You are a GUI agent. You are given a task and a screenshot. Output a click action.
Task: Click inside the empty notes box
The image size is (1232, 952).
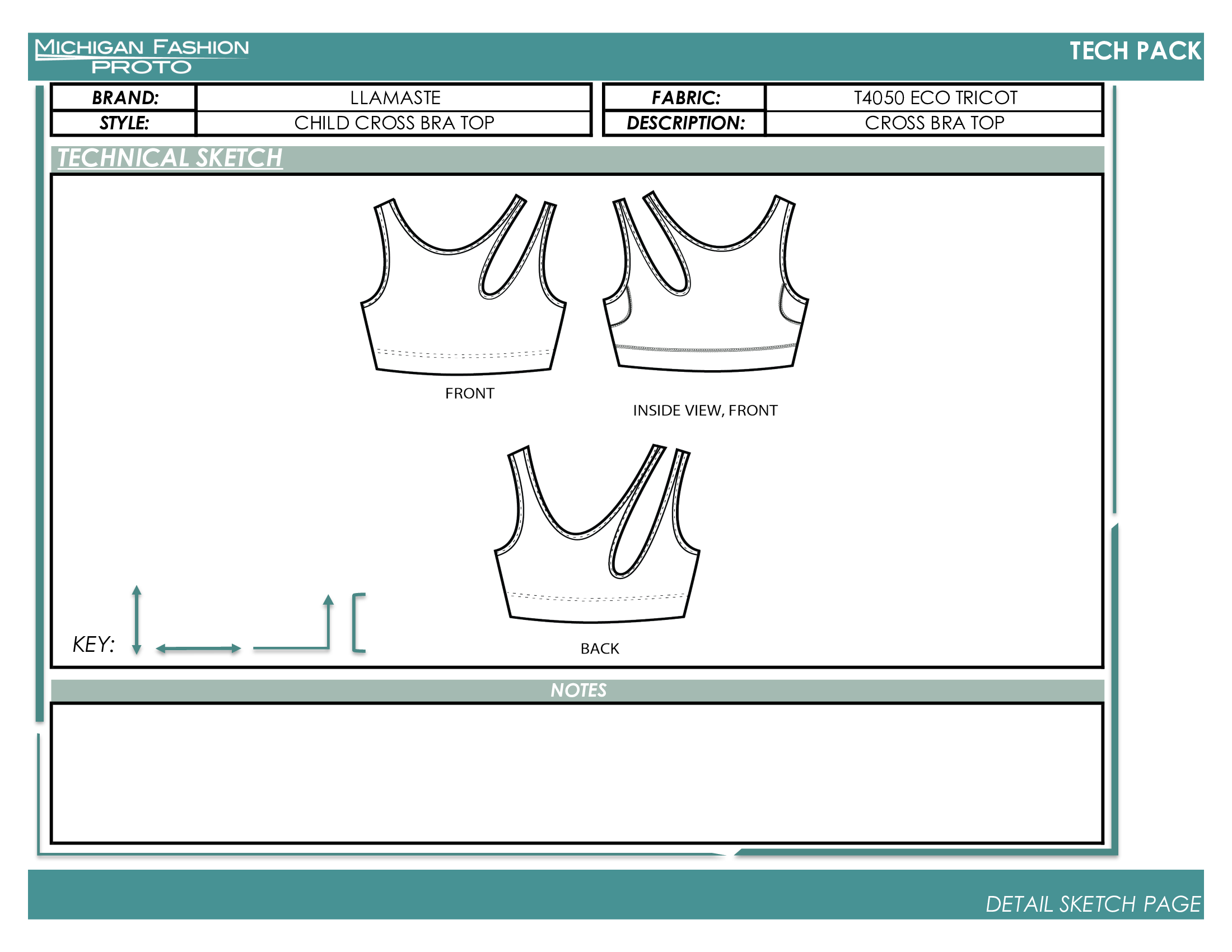(x=576, y=773)
